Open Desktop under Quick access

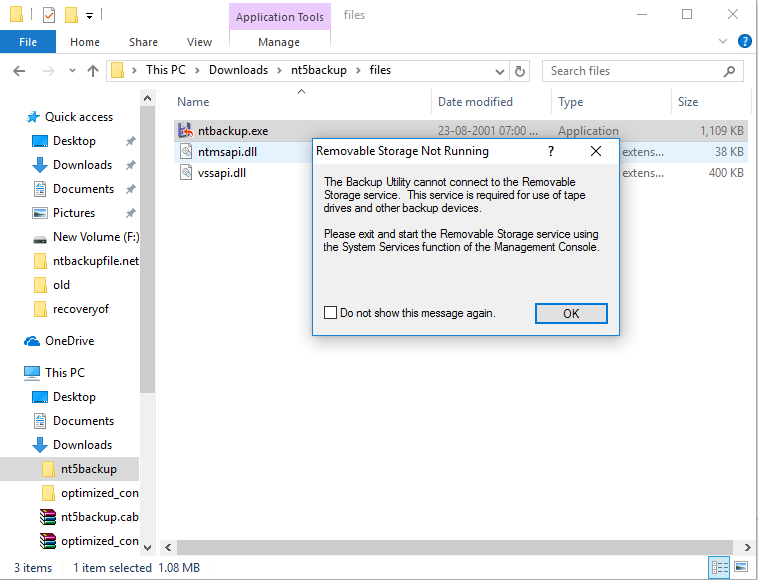pos(74,141)
